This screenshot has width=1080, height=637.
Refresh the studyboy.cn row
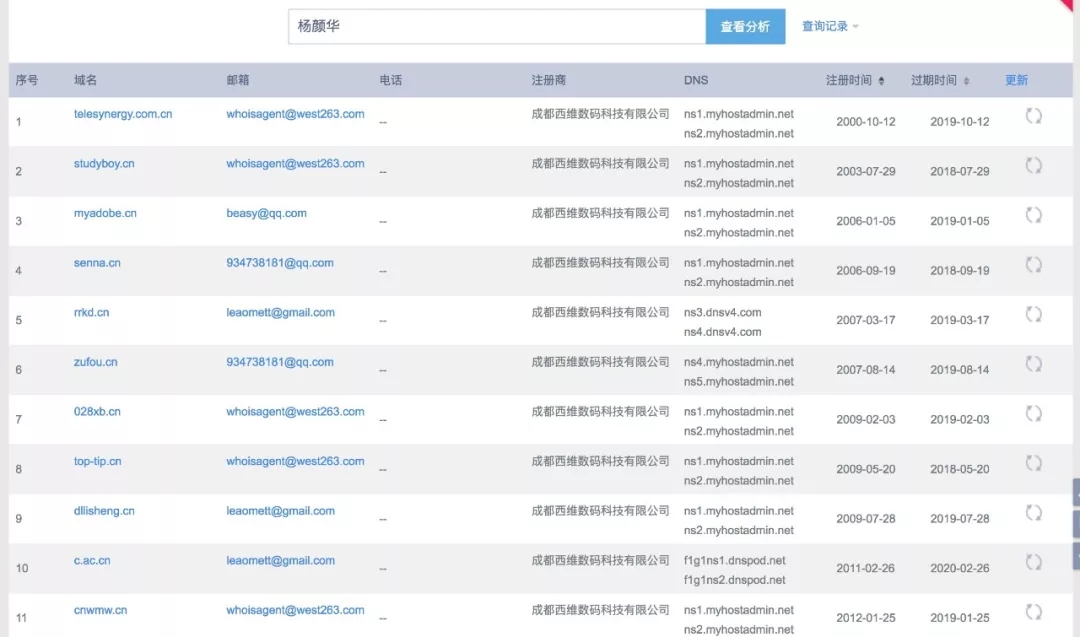pyautogui.click(x=1033, y=166)
